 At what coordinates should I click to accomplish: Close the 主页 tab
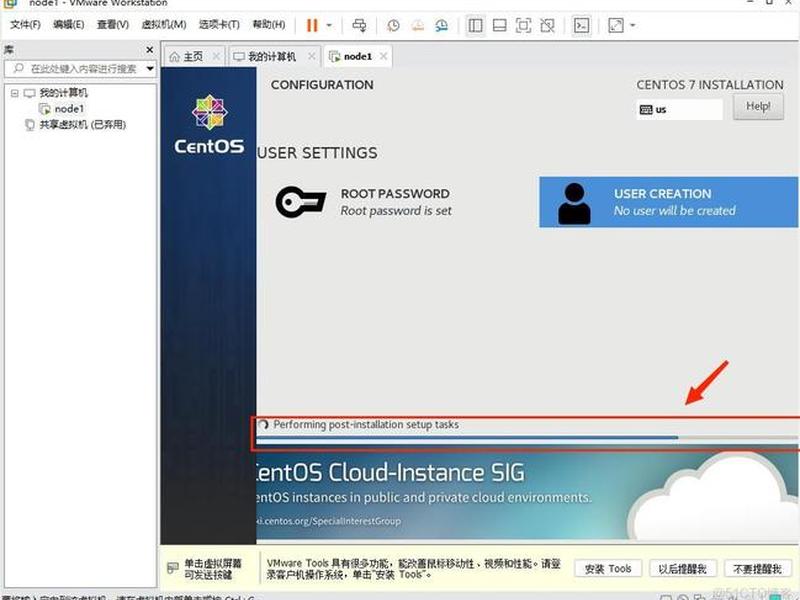click(216, 56)
